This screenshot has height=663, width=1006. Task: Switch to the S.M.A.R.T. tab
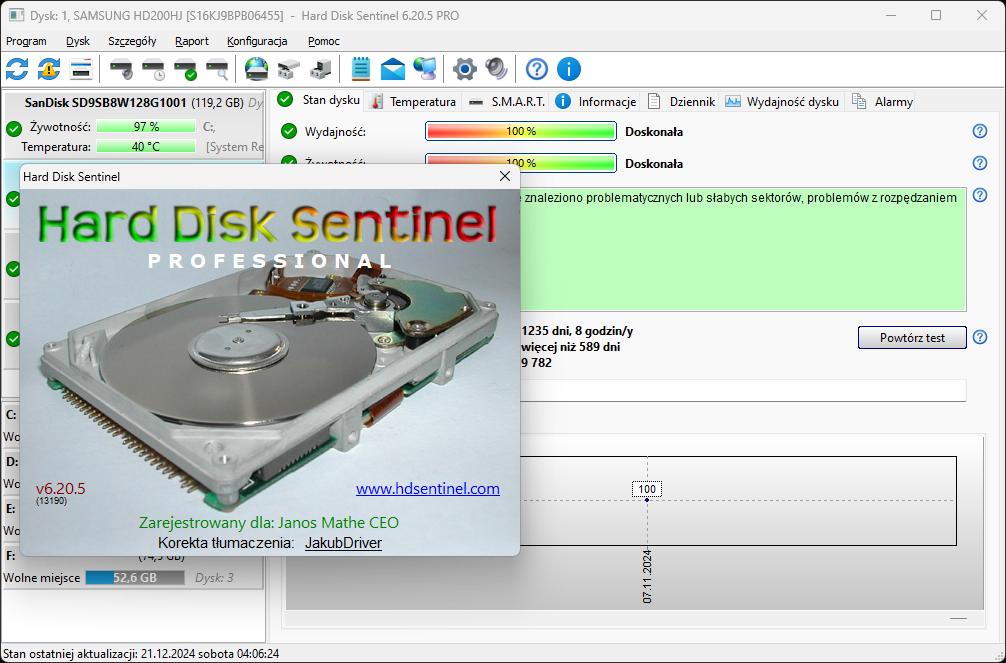tap(506, 101)
